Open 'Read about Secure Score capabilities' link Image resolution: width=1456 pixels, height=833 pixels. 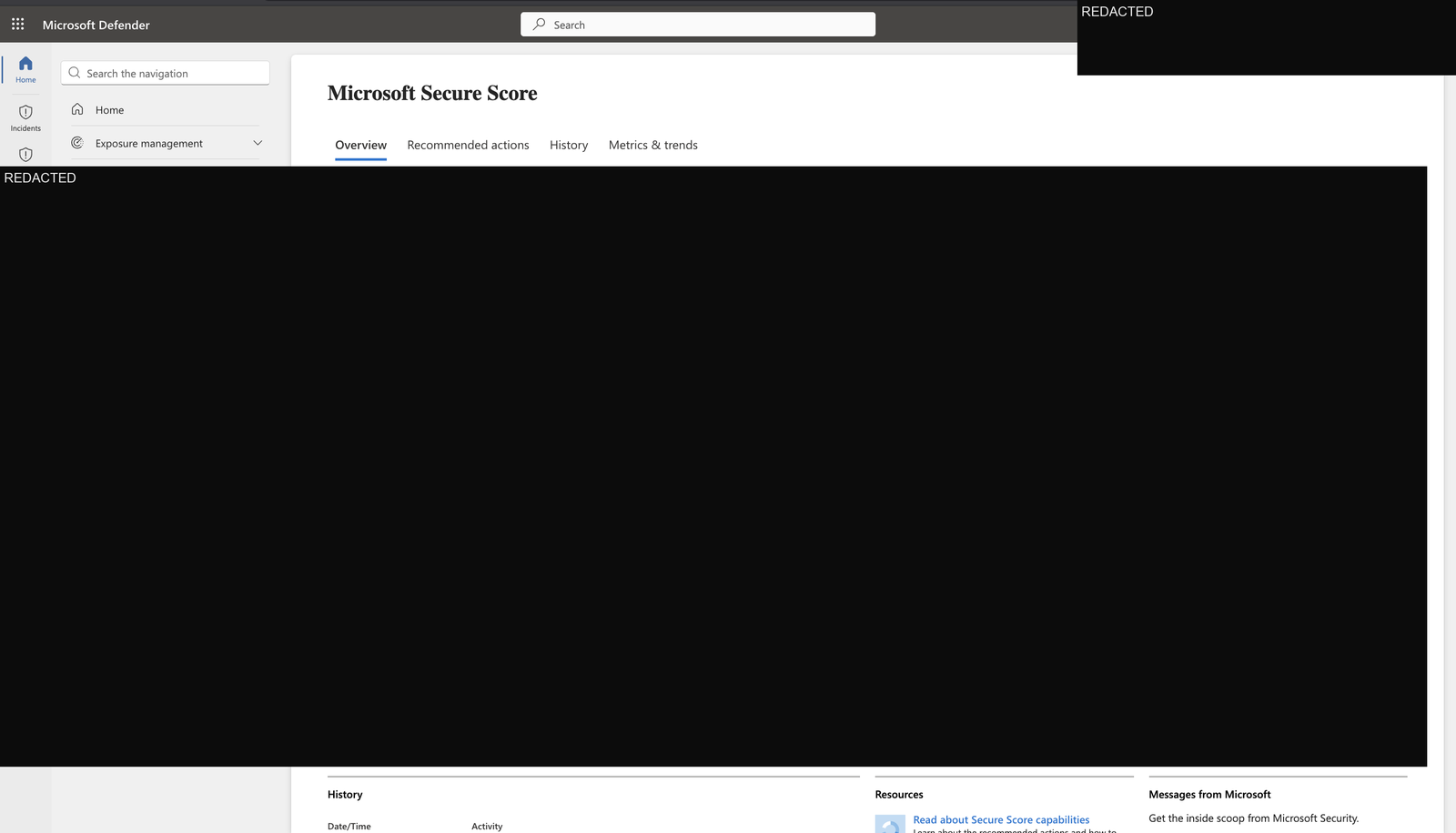[x=1001, y=820]
